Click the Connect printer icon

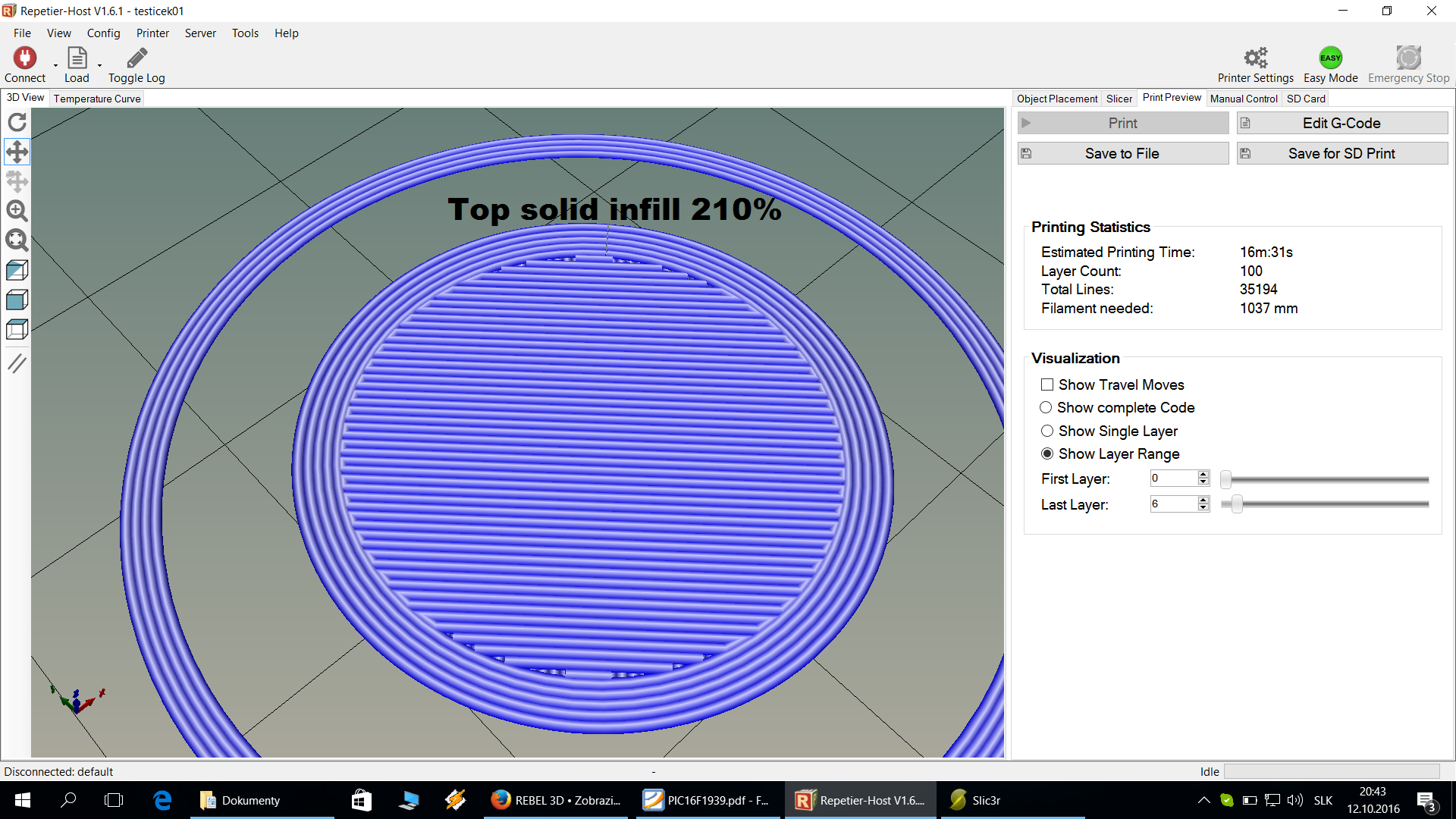click(25, 58)
